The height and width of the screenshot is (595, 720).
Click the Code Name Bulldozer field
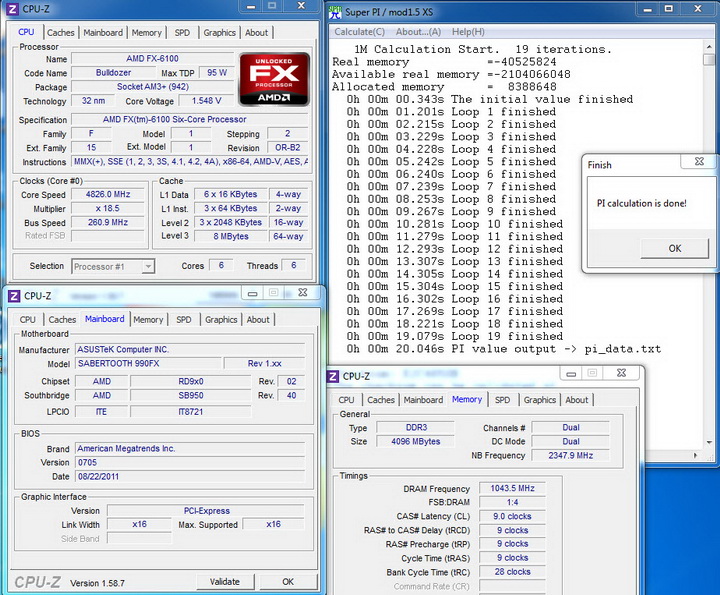[113, 73]
